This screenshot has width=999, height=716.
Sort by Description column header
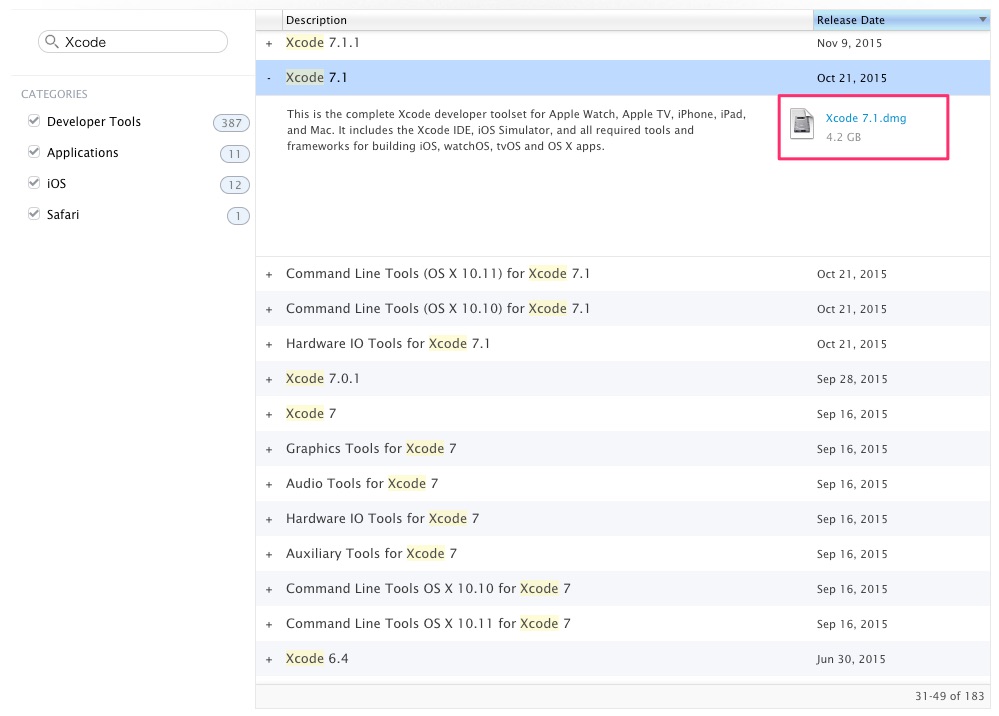pyautogui.click(x=547, y=20)
